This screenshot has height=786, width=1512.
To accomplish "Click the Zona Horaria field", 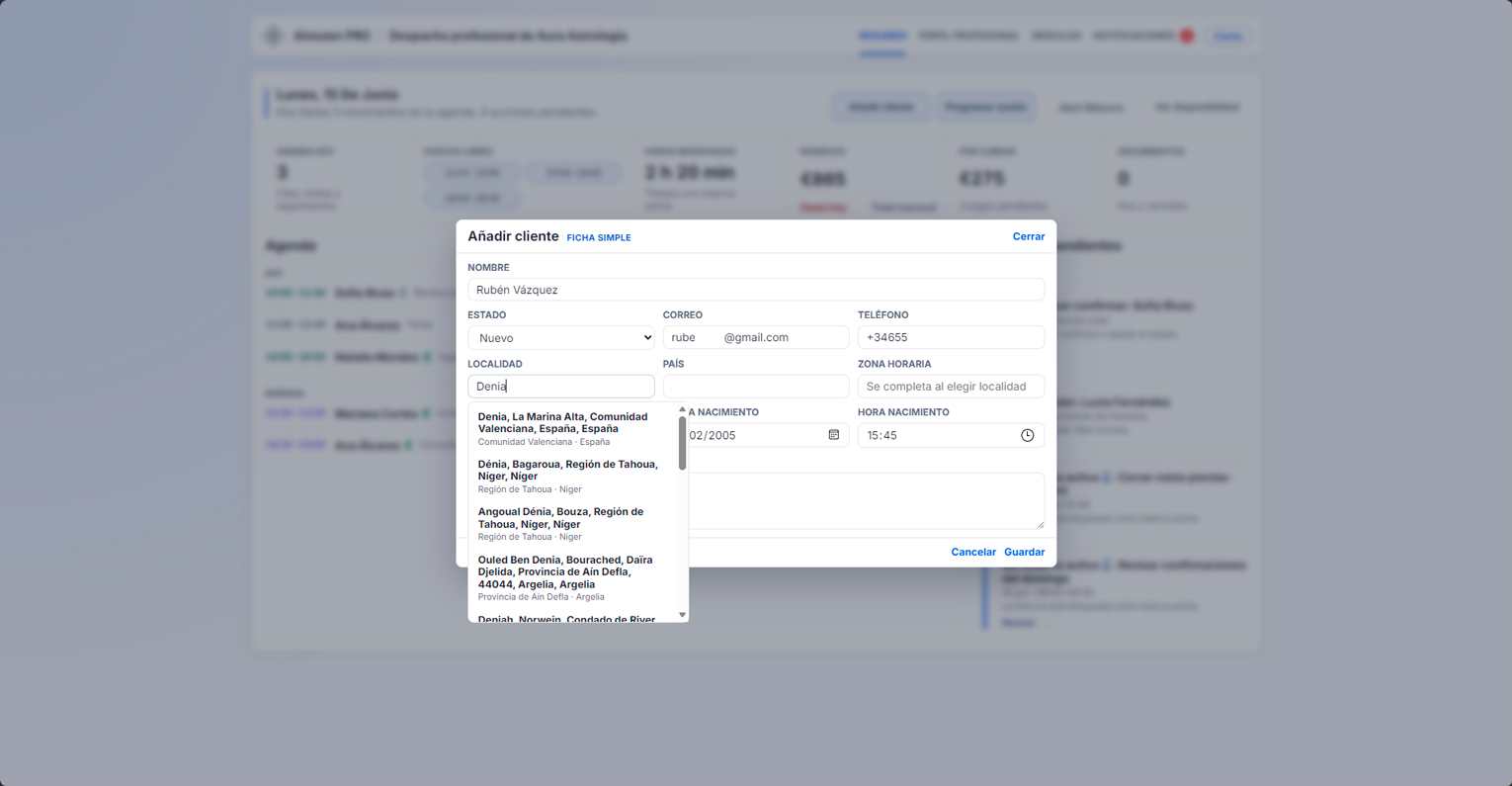I will point(951,387).
